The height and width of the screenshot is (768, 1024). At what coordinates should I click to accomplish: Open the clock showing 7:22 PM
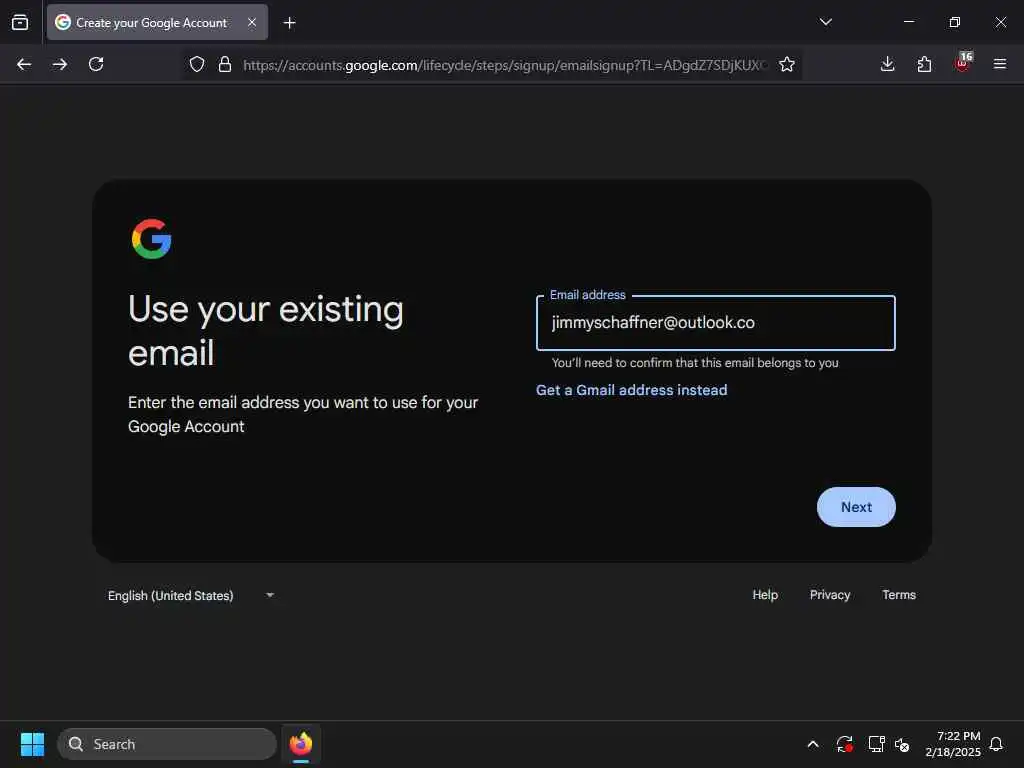click(953, 744)
